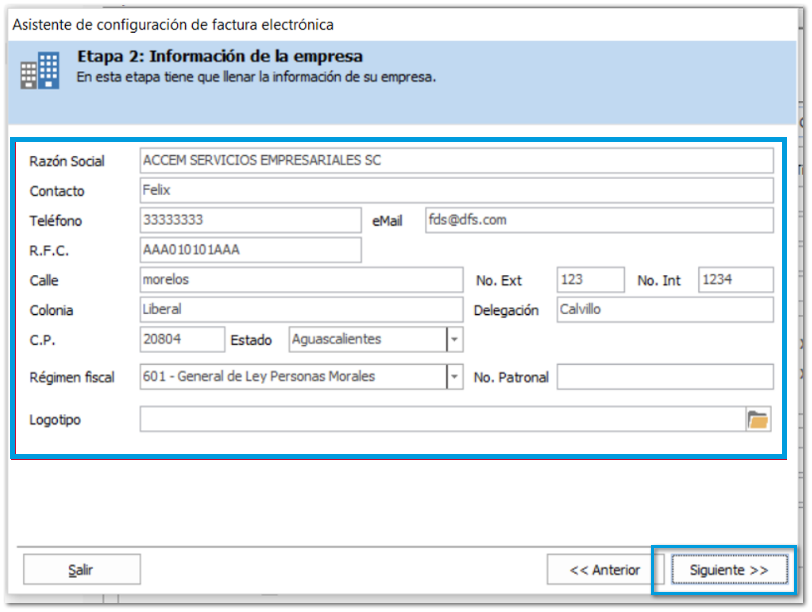Select the Contacto field containing Felix
This screenshot has width=812, height=612.
coord(456,191)
